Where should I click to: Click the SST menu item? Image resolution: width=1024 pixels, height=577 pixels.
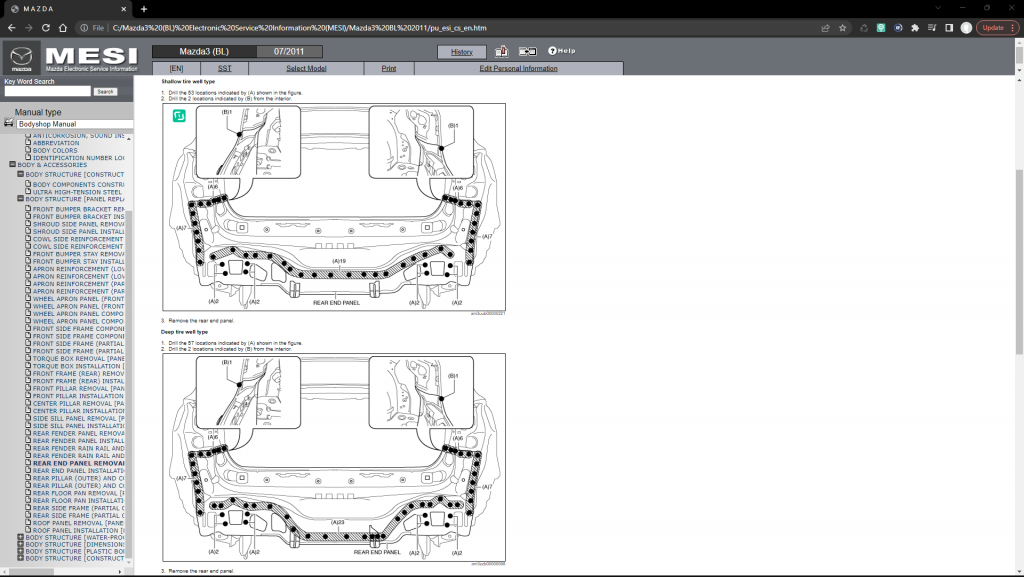pos(224,68)
